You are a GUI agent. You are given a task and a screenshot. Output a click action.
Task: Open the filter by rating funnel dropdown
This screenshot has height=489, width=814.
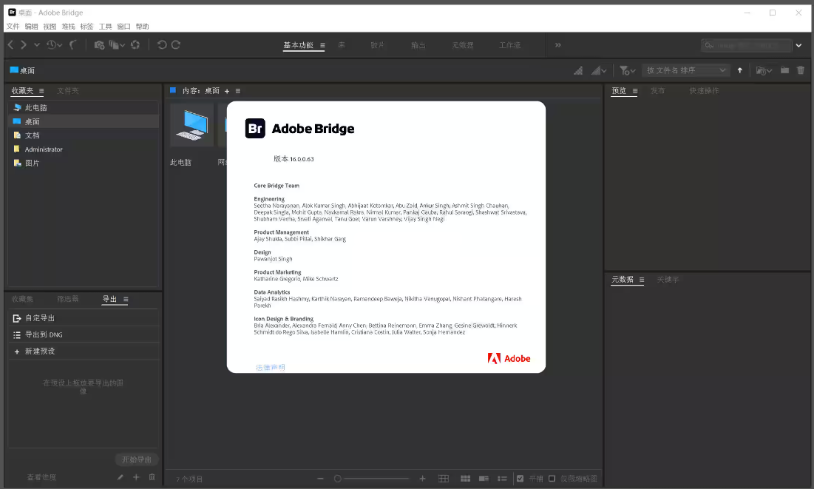(627, 71)
